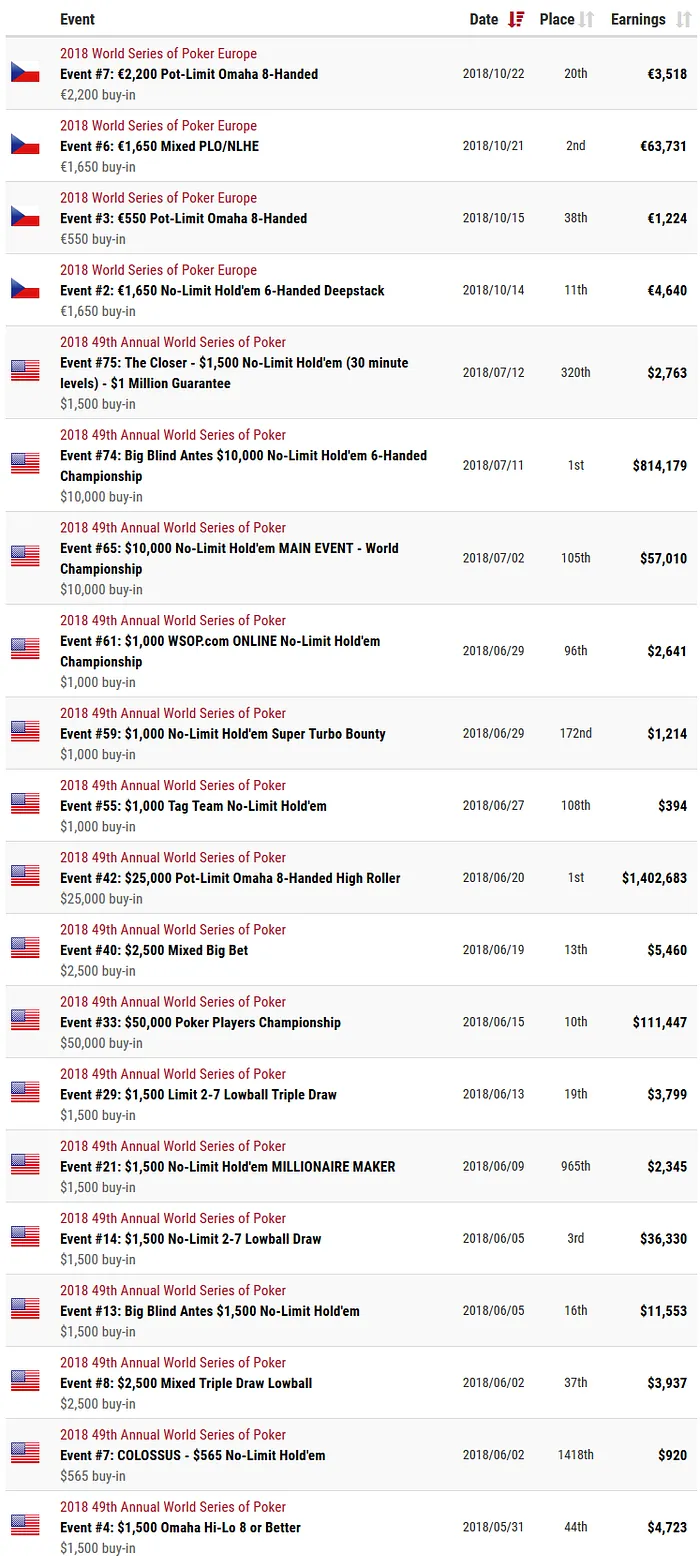Sort by Date using the red sort icon

tap(516, 19)
